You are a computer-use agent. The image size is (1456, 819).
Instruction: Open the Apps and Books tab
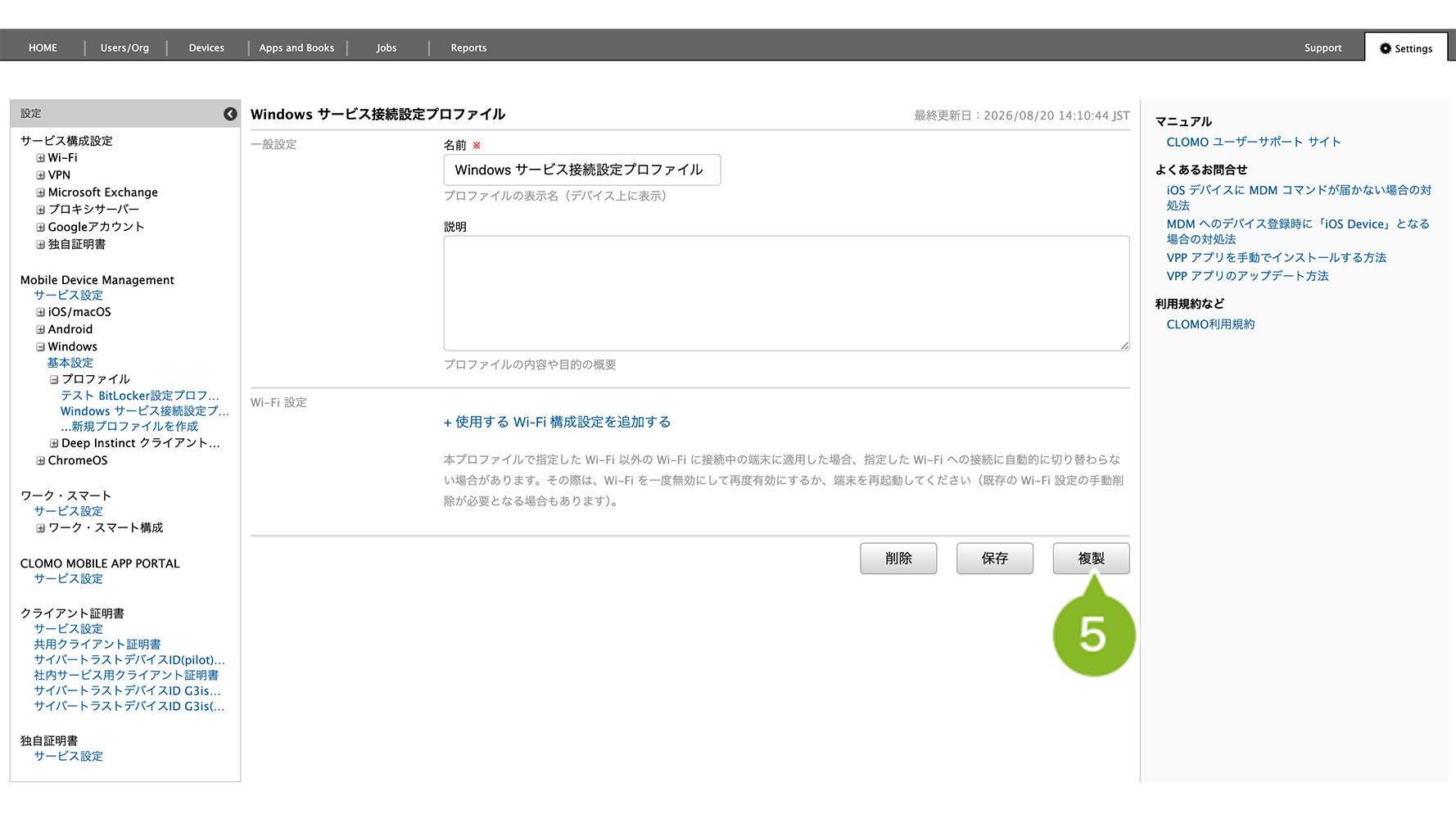pyautogui.click(x=296, y=48)
